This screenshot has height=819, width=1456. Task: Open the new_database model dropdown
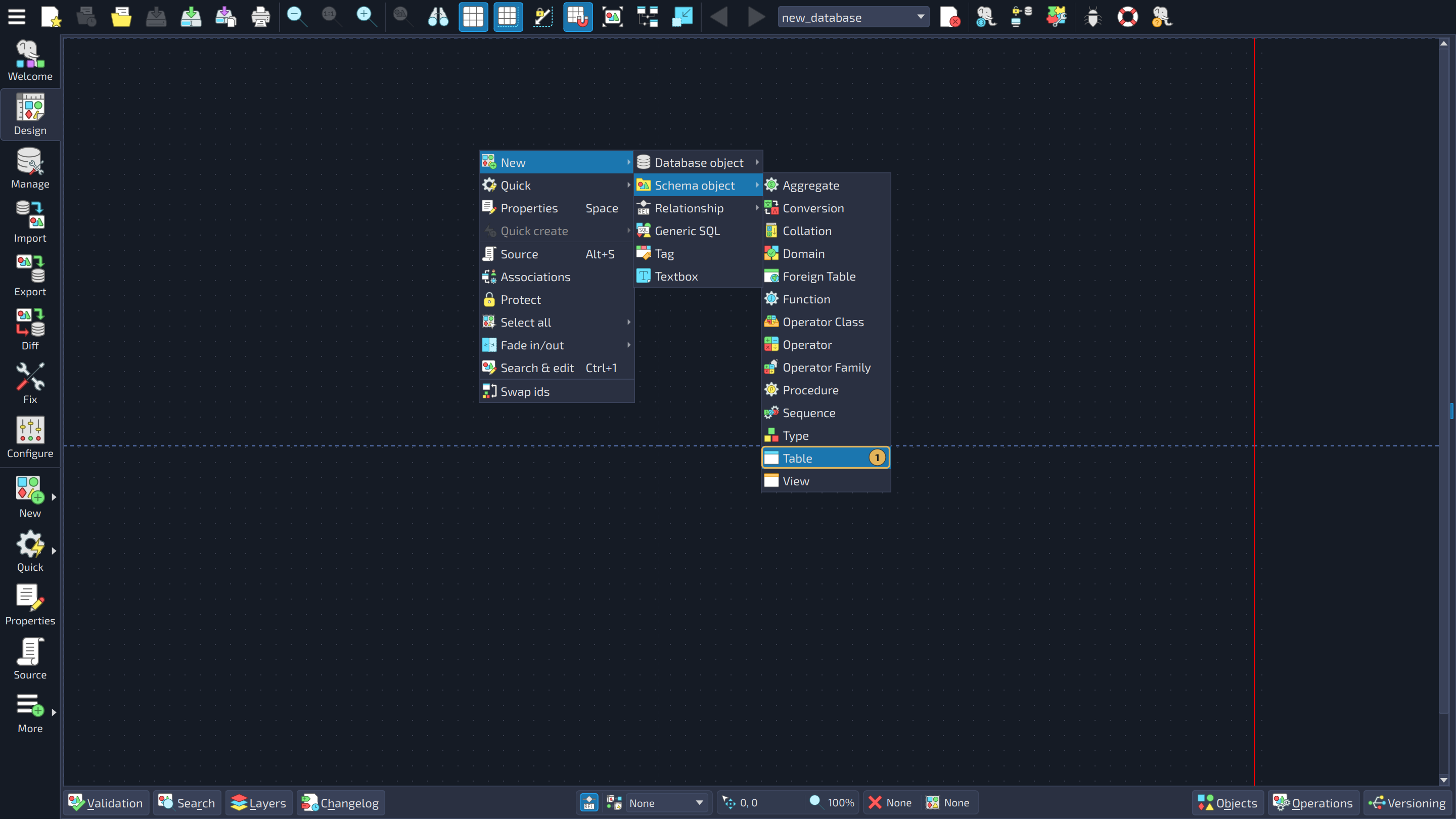[853, 18]
